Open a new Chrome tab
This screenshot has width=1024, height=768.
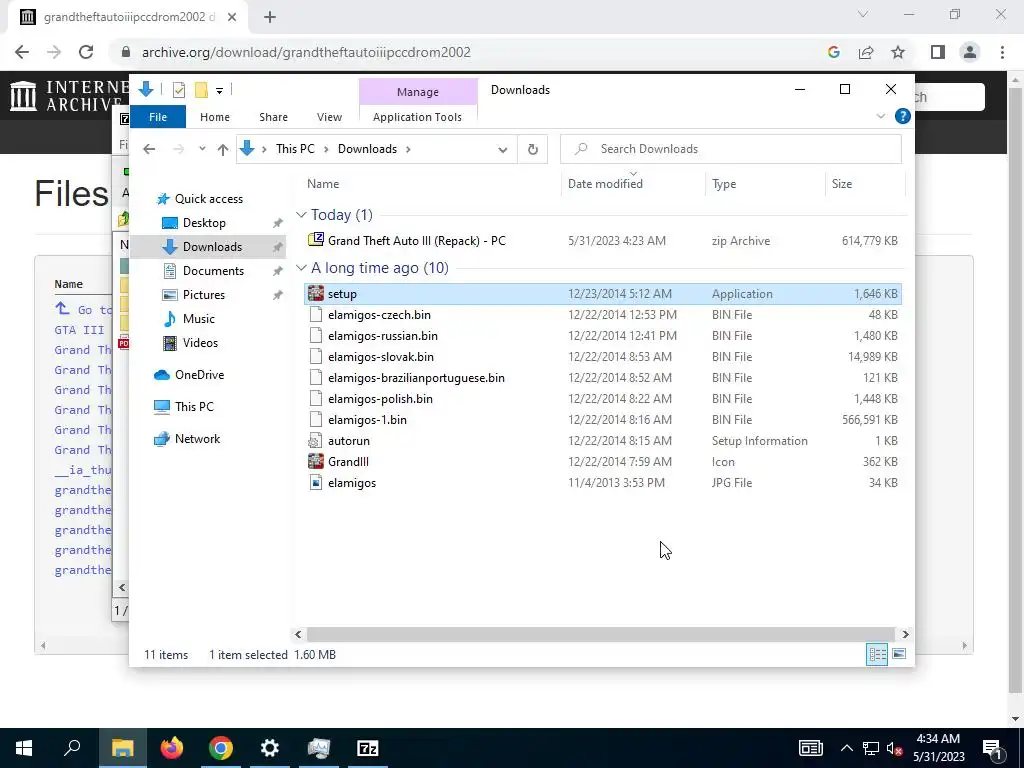[x=270, y=17]
